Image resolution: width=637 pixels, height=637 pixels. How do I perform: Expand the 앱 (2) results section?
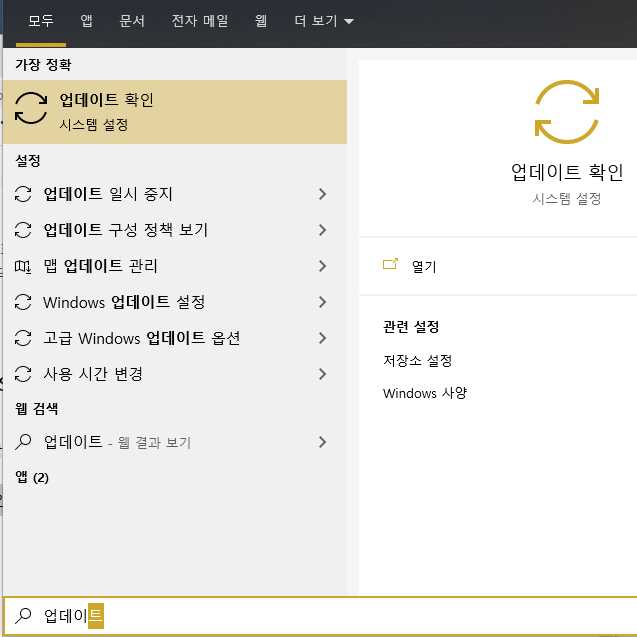pos(32,477)
